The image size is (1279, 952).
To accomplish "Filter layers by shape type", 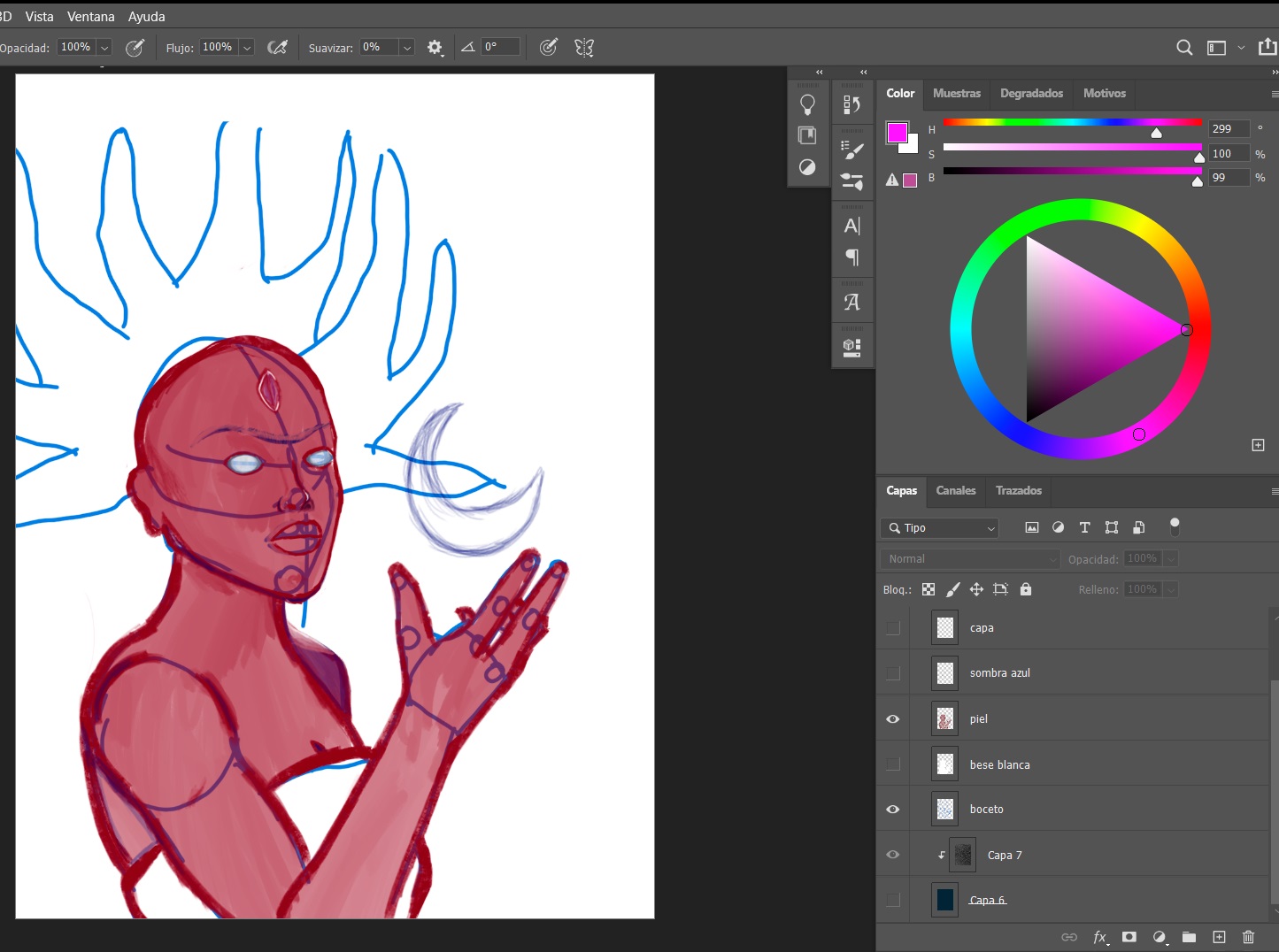I will (x=1112, y=527).
